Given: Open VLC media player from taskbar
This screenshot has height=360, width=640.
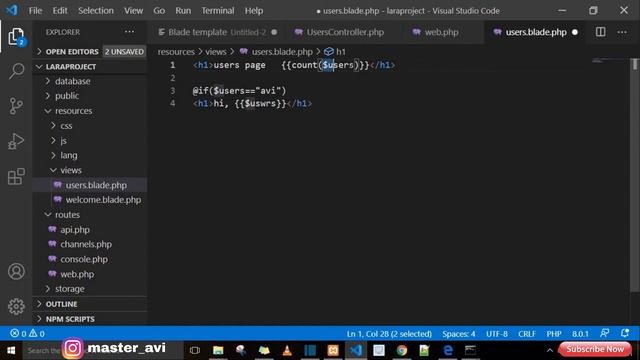Looking at the screenshot, I should [x=287, y=350].
